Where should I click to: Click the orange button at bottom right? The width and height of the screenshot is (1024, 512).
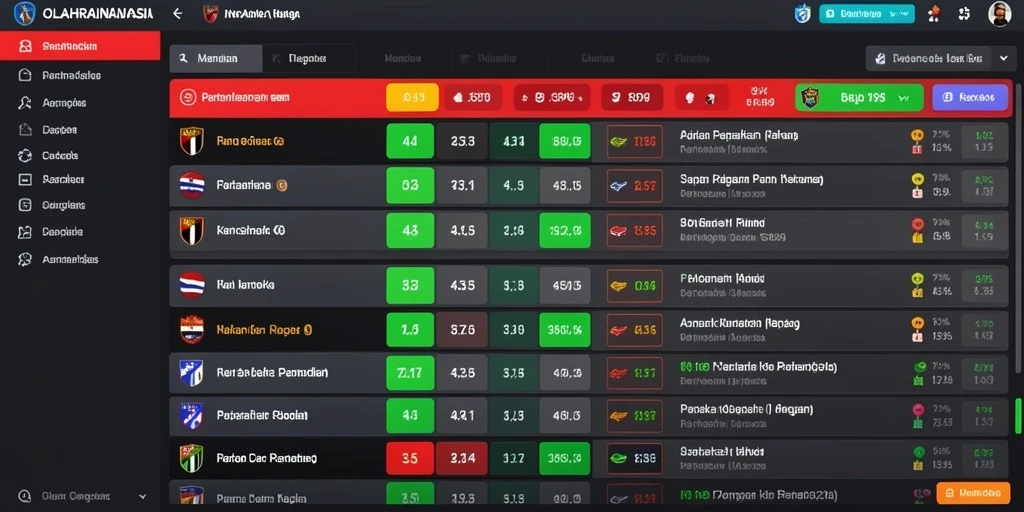click(972, 493)
